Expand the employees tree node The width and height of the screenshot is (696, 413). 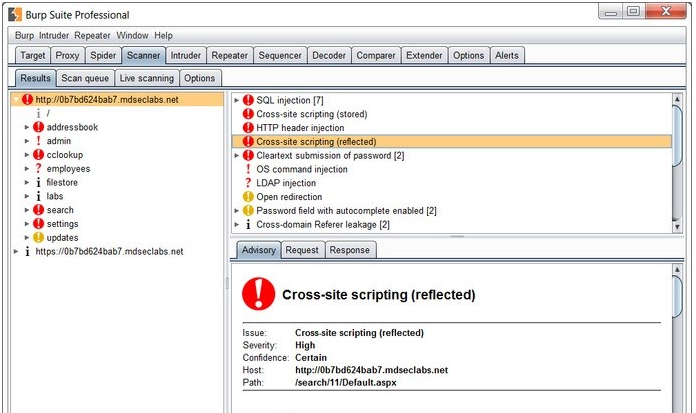click(x=27, y=168)
